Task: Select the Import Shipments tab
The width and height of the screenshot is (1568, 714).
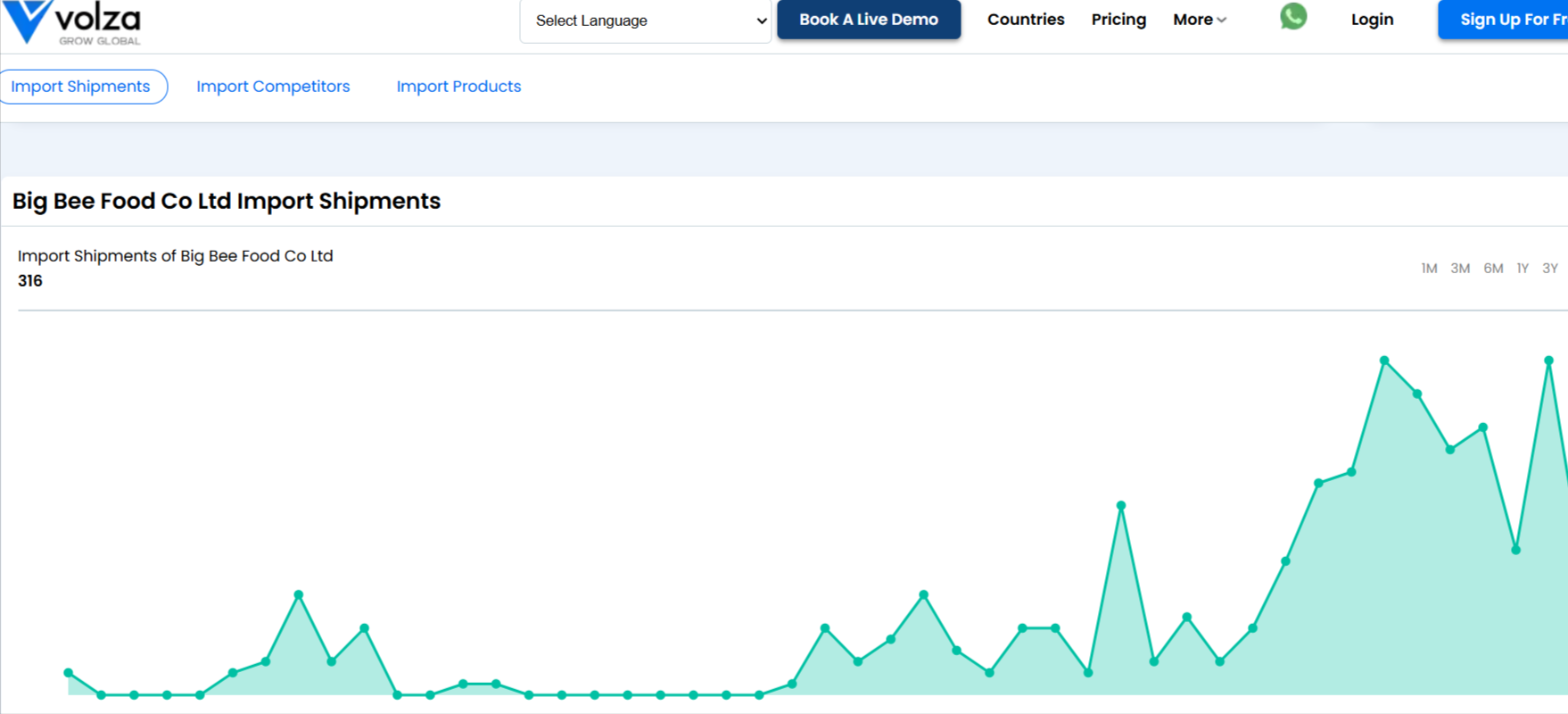Action: tap(81, 87)
